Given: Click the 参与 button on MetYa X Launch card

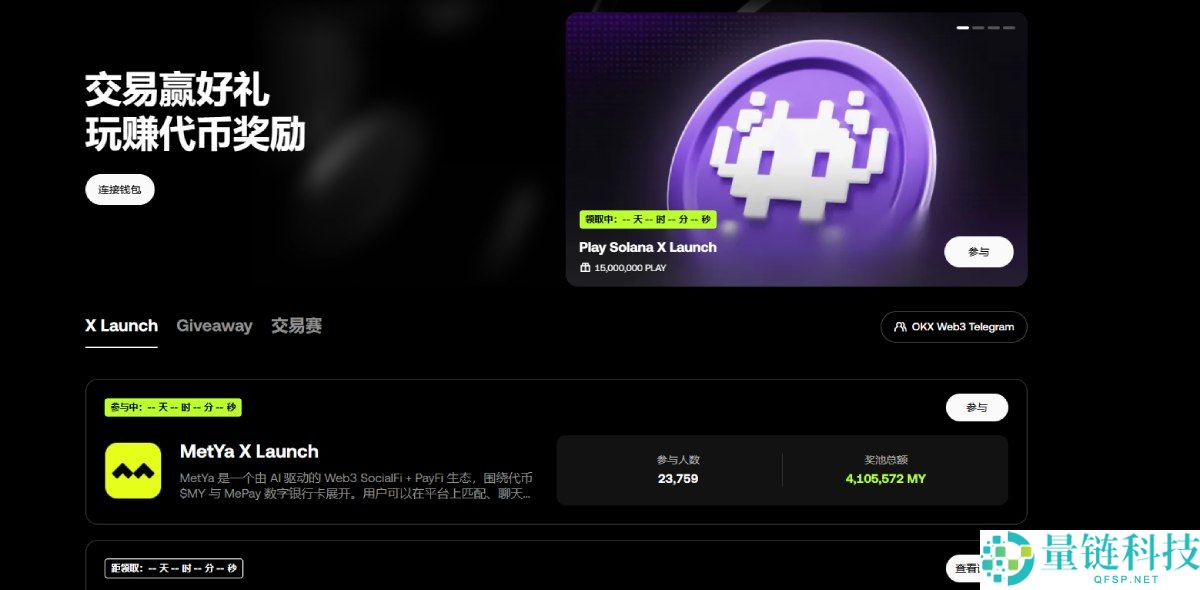Looking at the screenshot, I should (x=976, y=407).
